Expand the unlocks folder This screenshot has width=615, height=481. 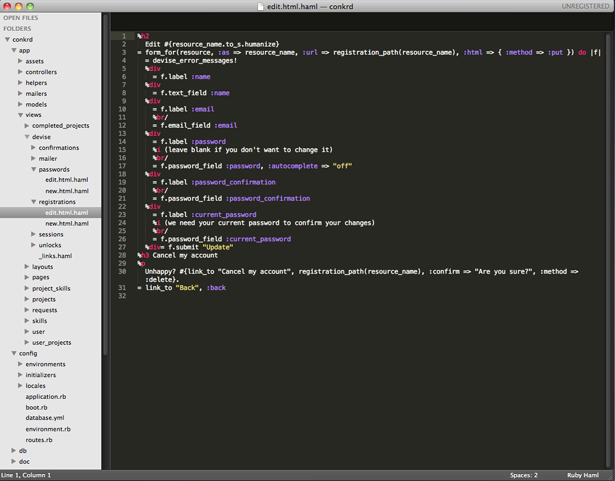point(33,245)
